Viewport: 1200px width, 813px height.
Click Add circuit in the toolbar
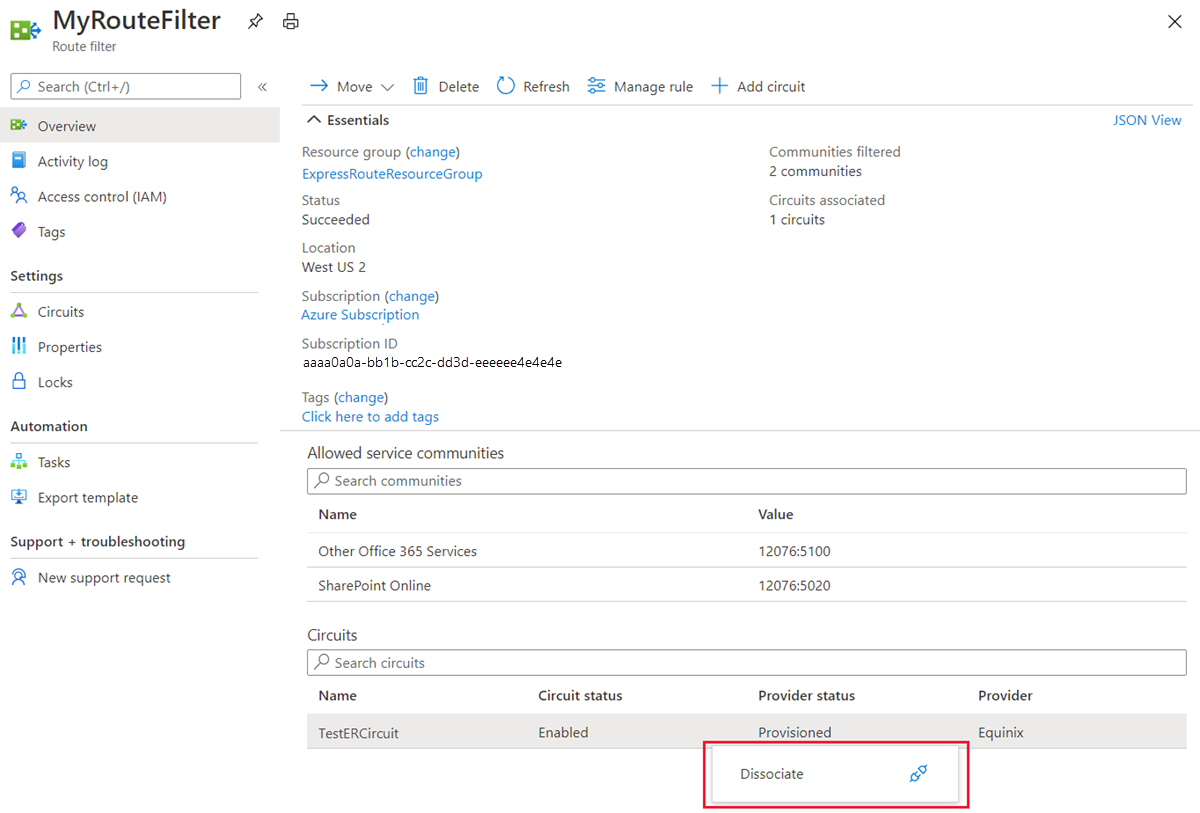[x=758, y=86]
